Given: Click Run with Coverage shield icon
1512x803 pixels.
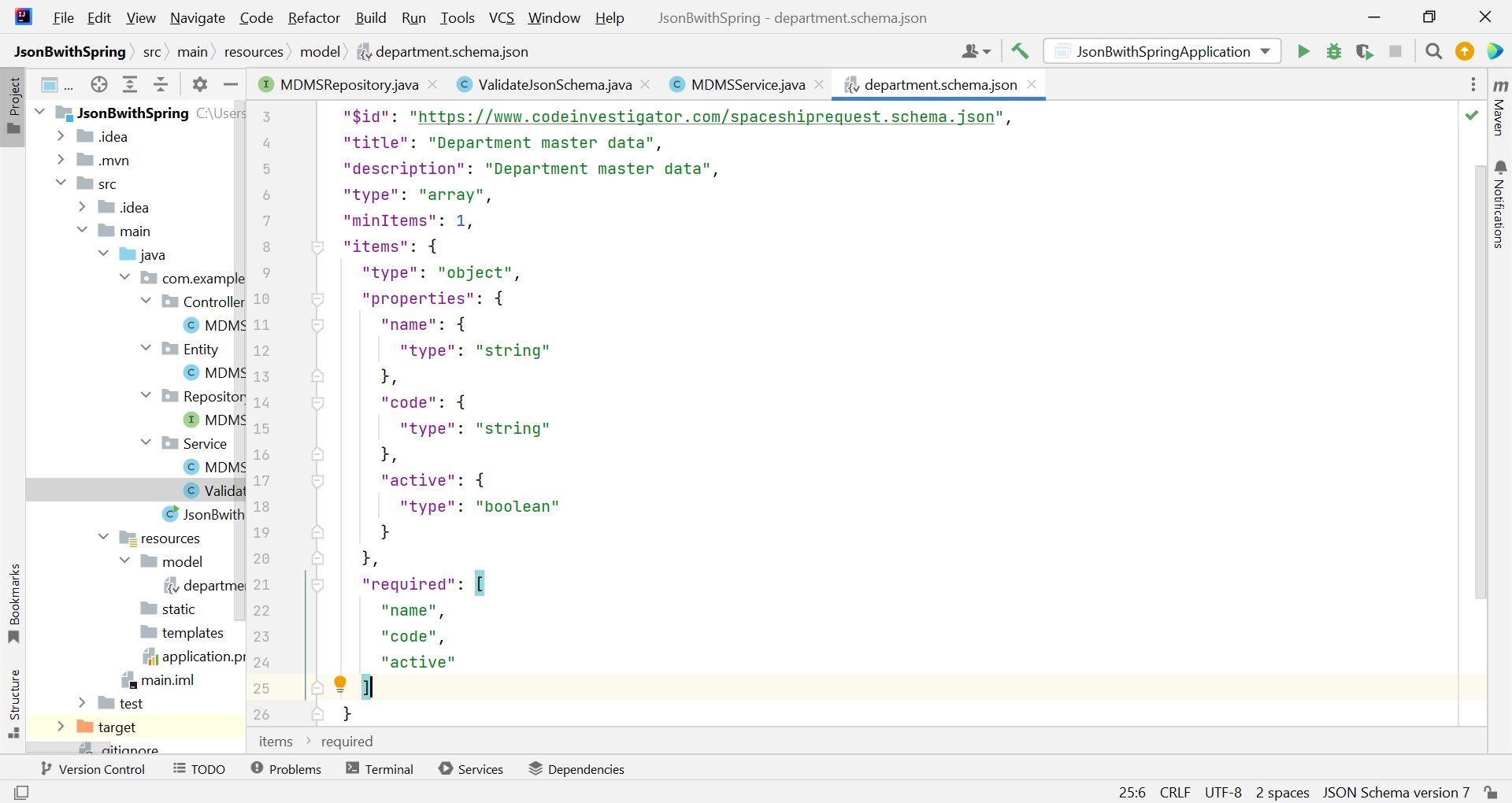Looking at the screenshot, I should (x=1365, y=52).
